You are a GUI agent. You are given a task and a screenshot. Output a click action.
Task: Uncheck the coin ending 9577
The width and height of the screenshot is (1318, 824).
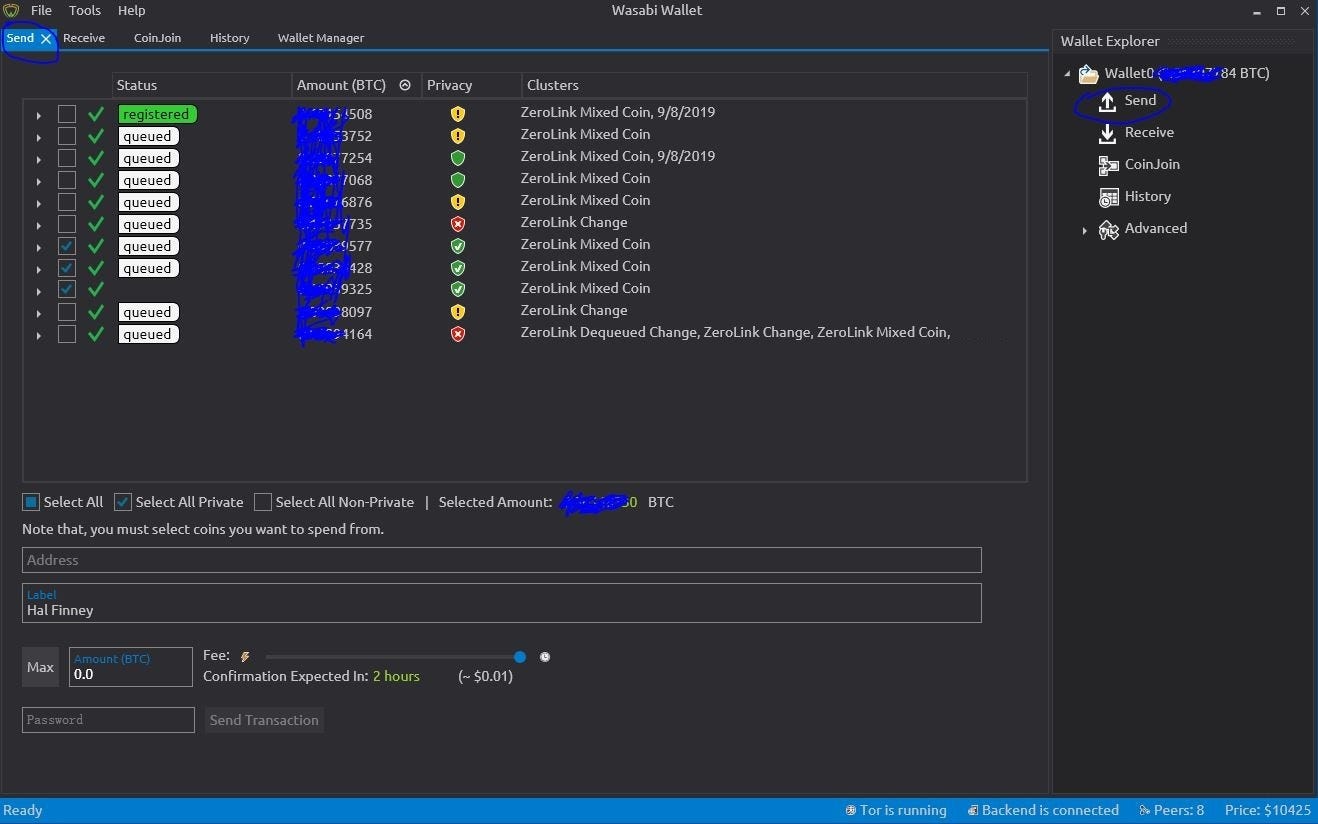click(67, 246)
